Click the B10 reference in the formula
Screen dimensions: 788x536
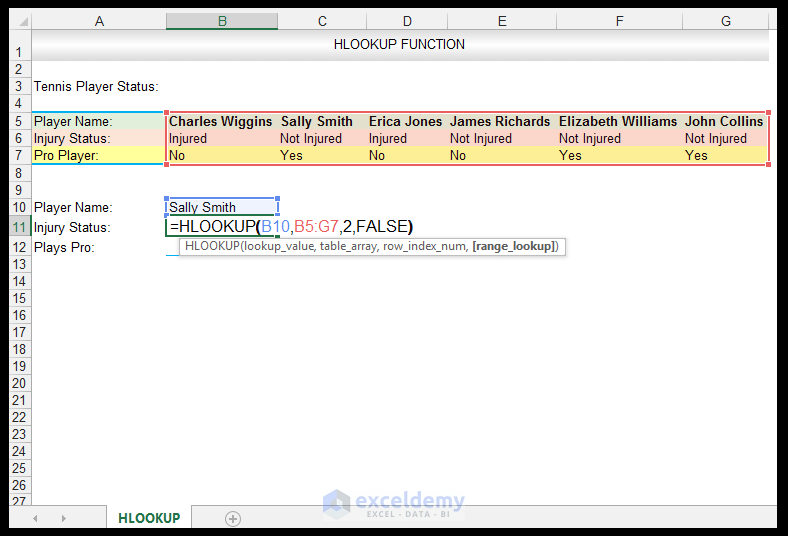click(x=275, y=227)
